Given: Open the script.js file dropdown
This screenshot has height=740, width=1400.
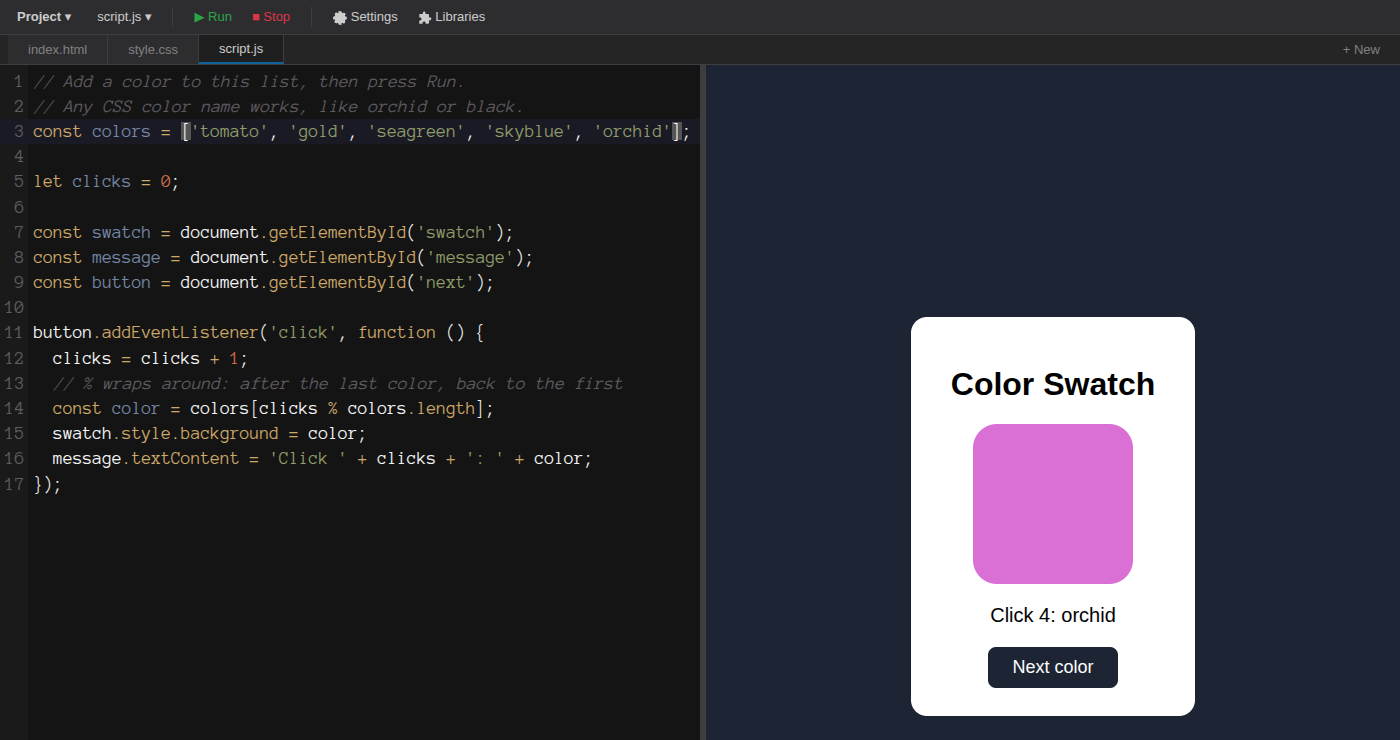Looking at the screenshot, I should (124, 17).
